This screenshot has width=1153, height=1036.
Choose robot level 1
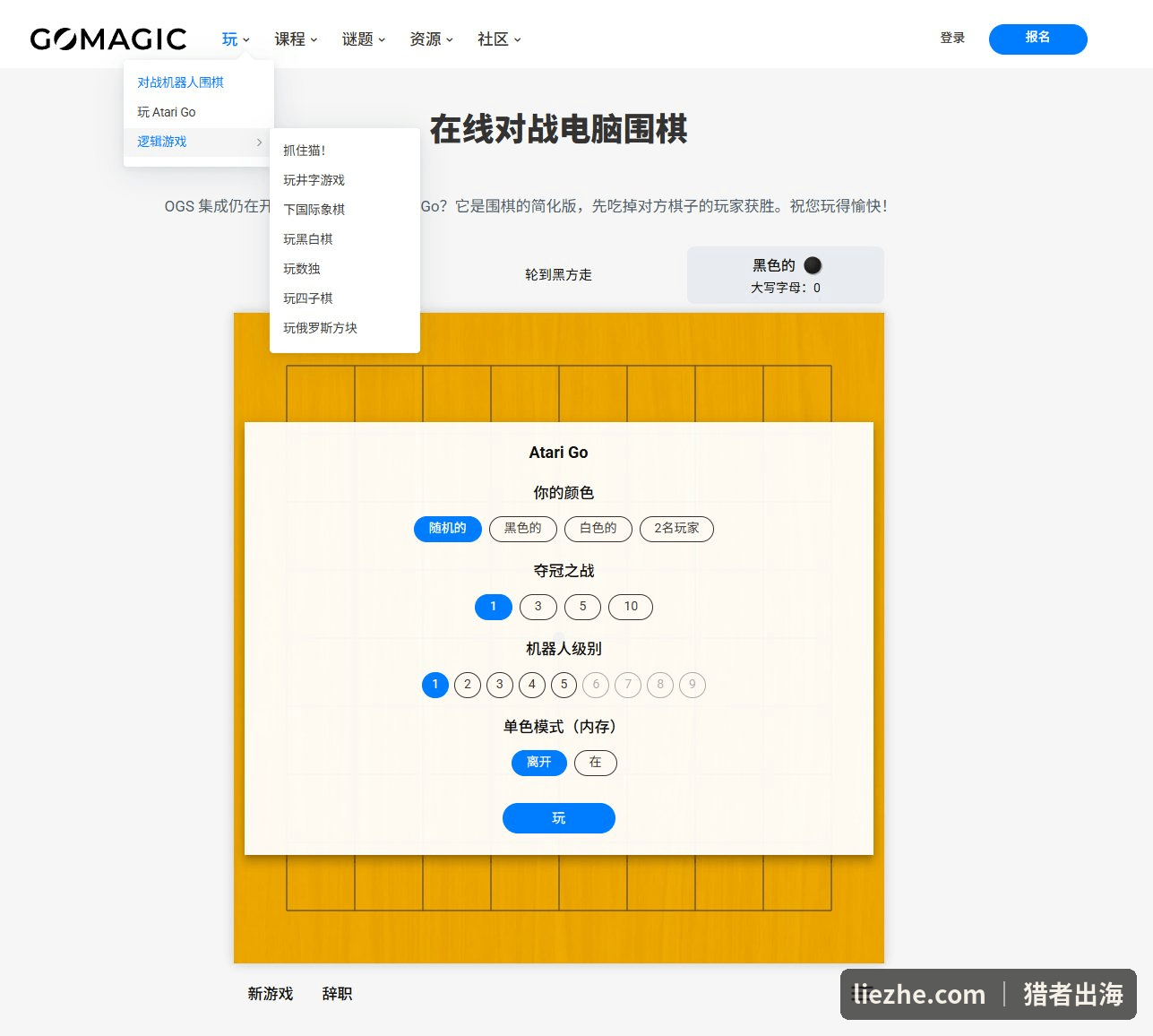[435, 685]
